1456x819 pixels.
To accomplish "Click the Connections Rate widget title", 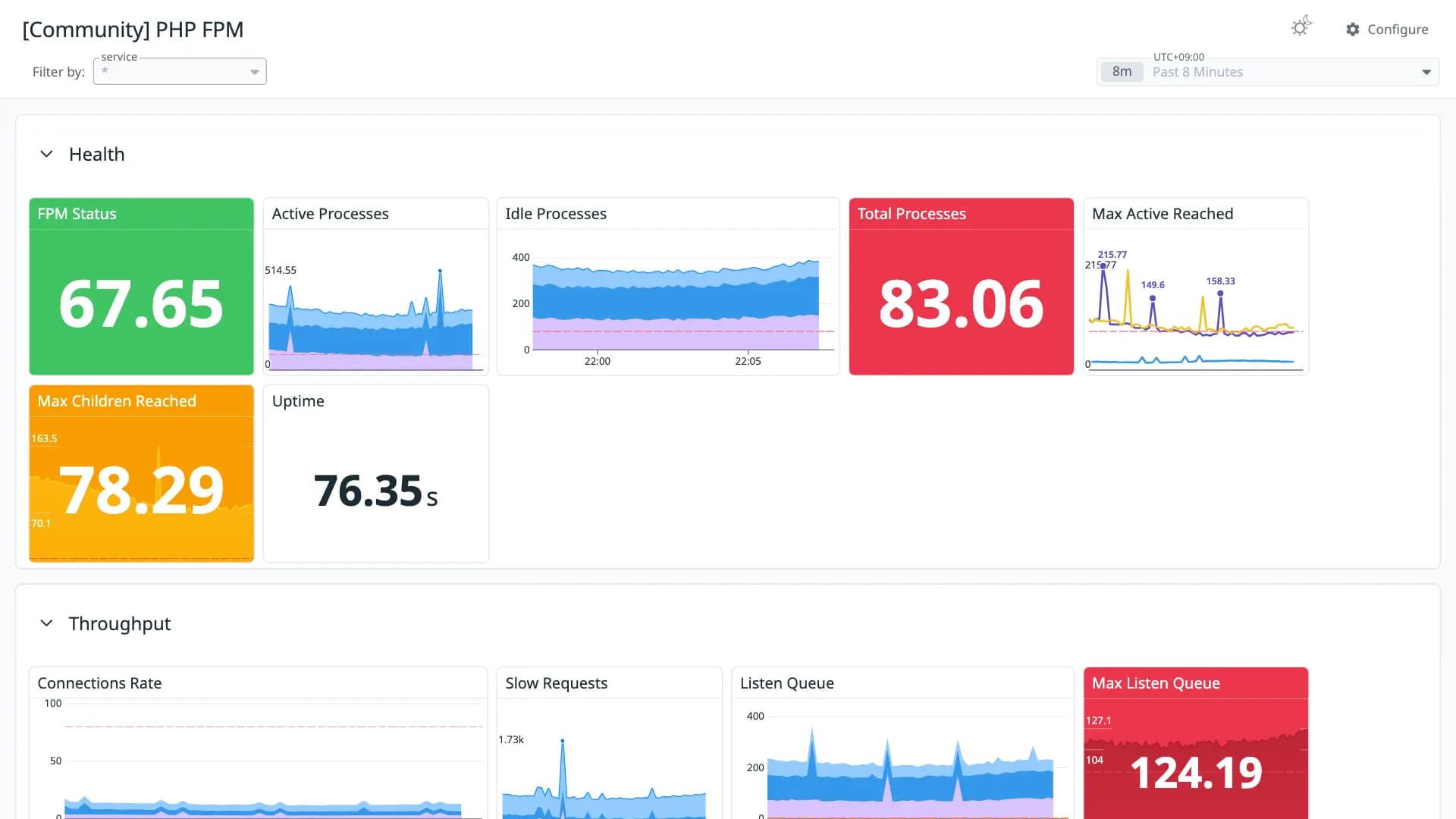I will click(99, 683).
